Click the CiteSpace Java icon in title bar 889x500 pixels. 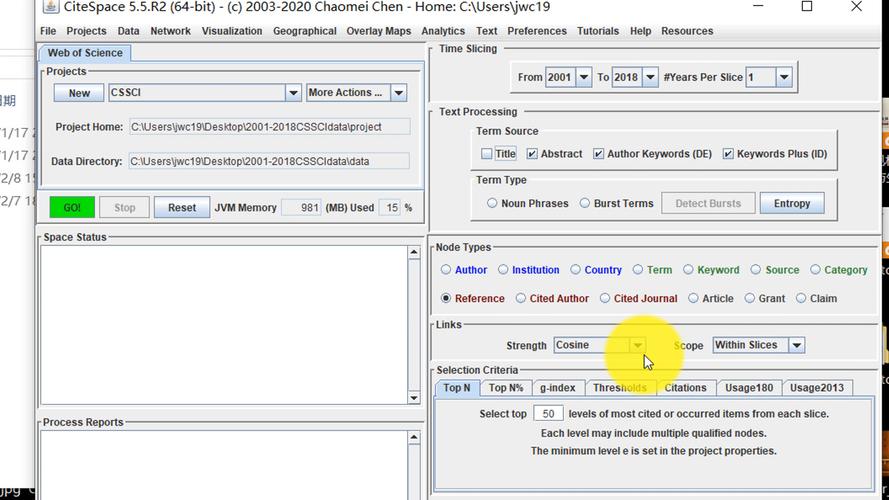(50, 8)
